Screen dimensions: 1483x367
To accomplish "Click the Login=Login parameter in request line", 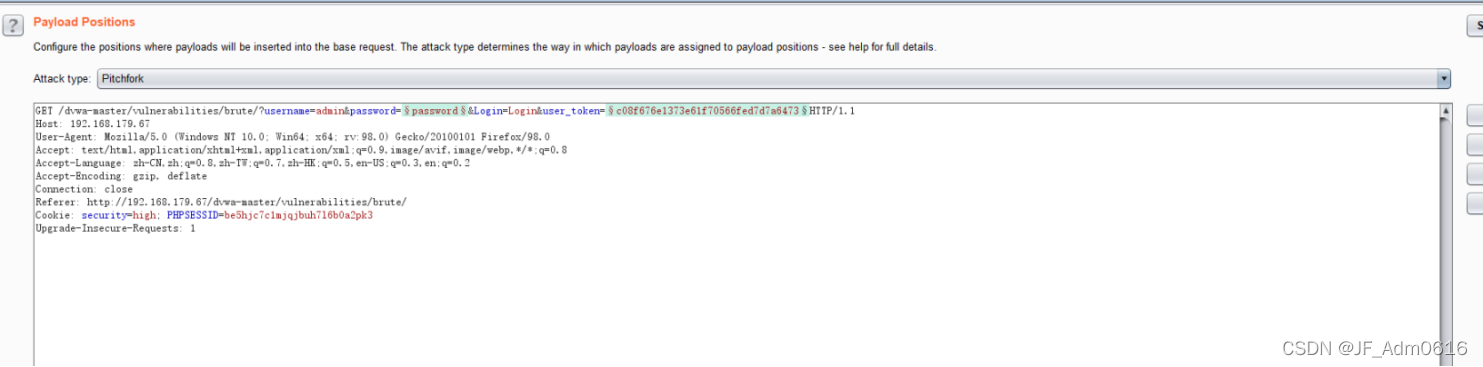I will pos(505,111).
